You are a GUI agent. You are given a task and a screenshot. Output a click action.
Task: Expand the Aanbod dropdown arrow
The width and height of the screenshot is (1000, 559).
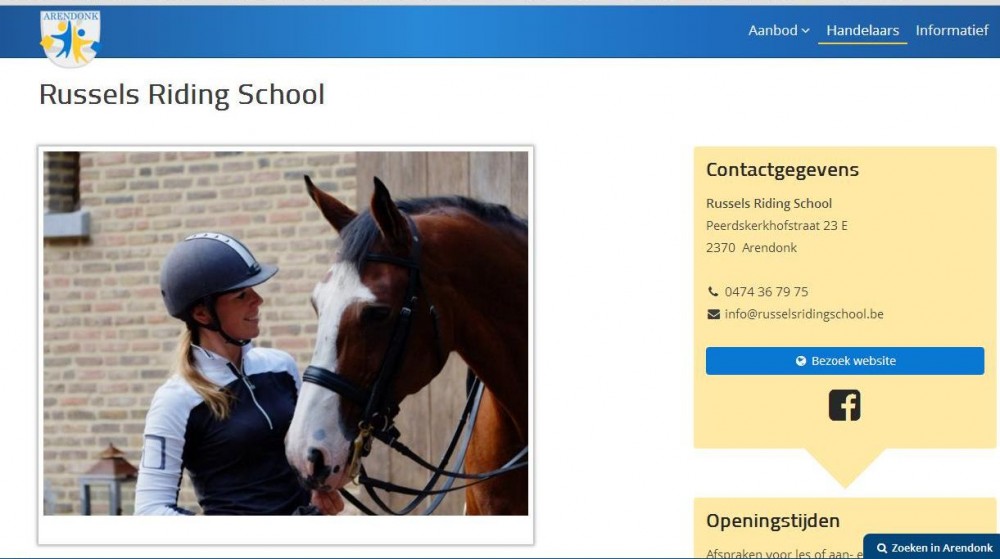point(805,31)
